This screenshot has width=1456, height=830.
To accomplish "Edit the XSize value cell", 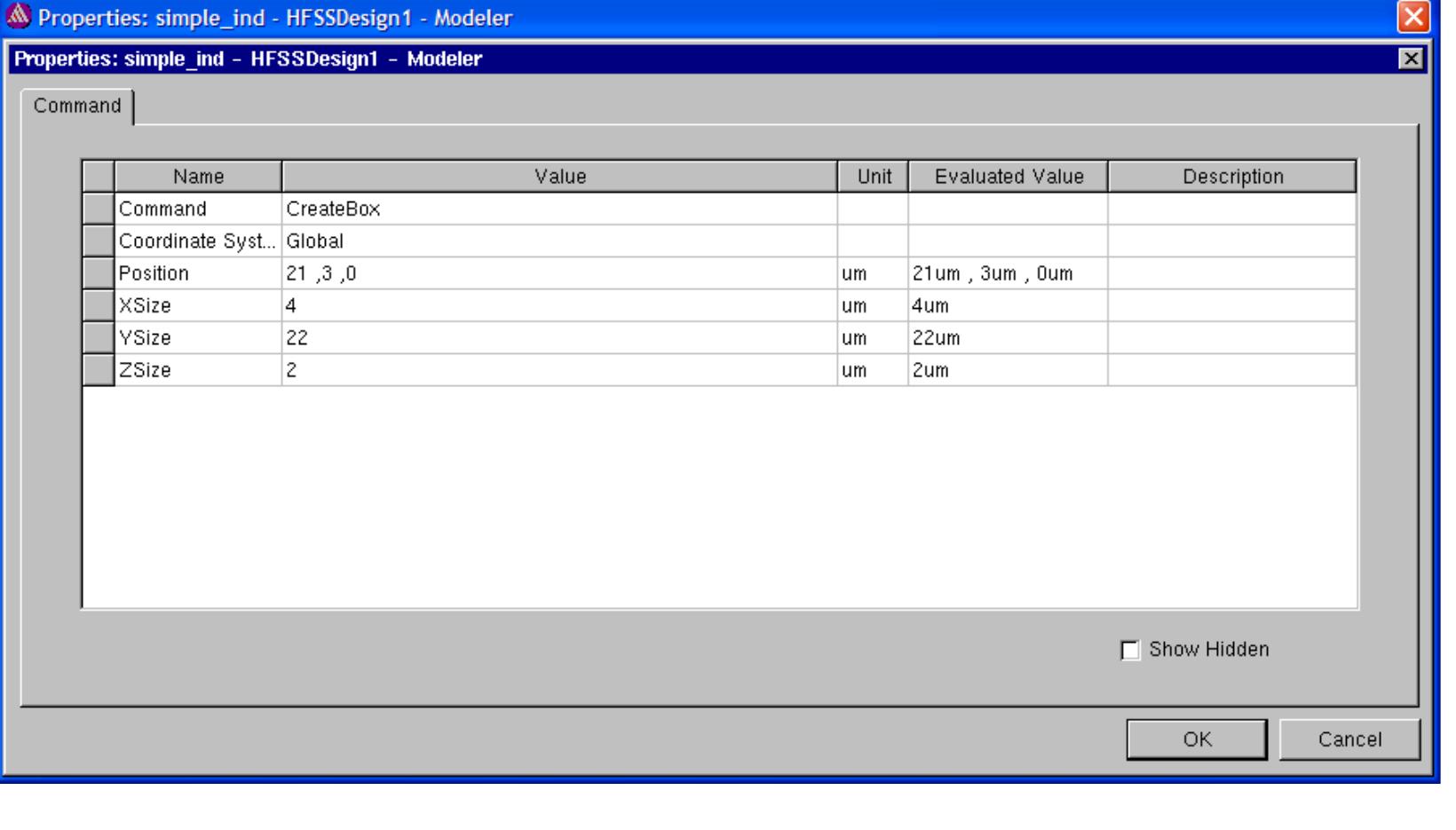I will [559, 305].
